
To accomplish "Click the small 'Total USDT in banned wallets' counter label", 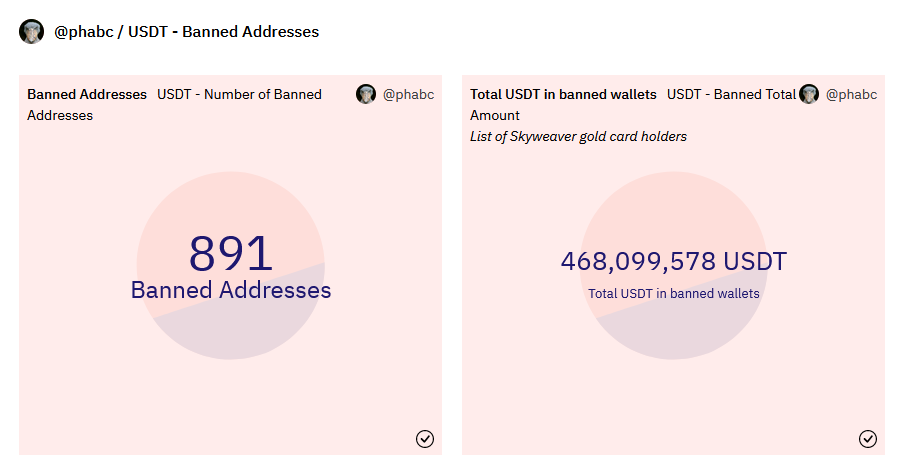I will tap(674, 294).
